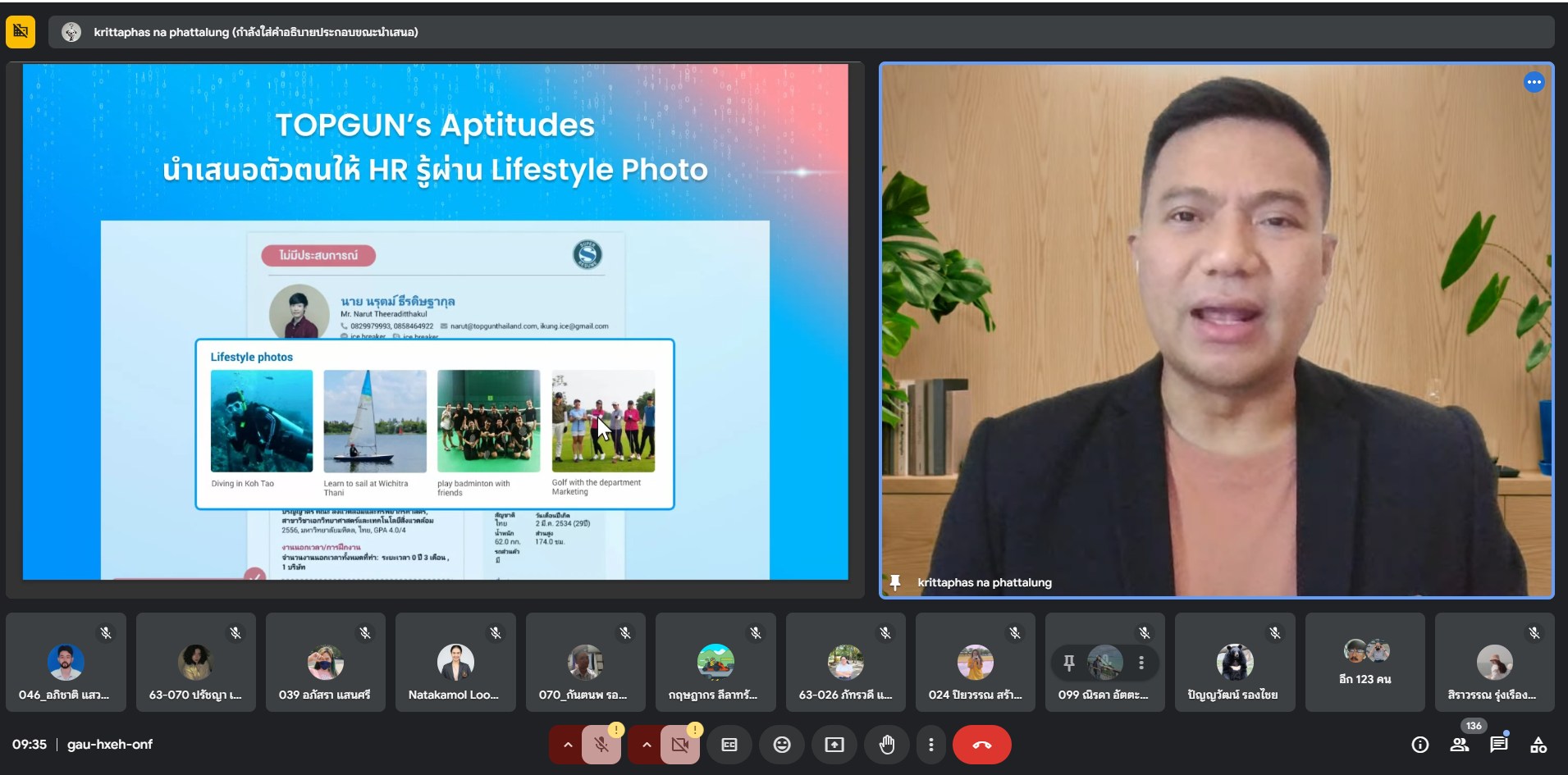Image resolution: width=1568 pixels, height=775 pixels.
Task: Toggle the microphone button
Action: click(x=601, y=745)
